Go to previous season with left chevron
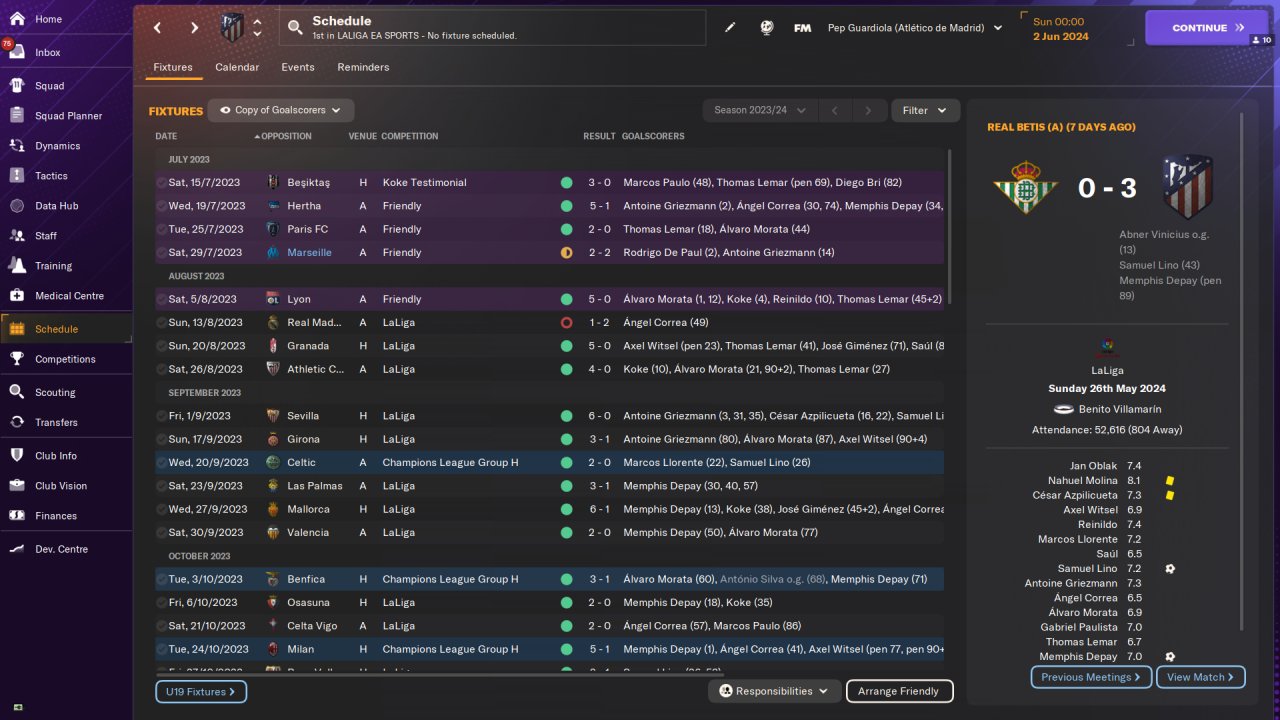The image size is (1280, 720). 833,110
